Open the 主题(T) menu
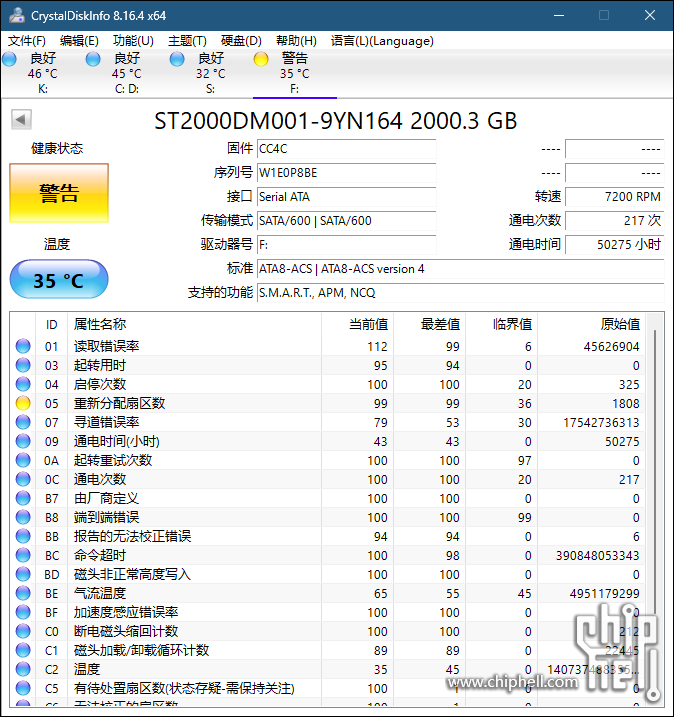The image size is (674, 717). [x=187, y=41]
